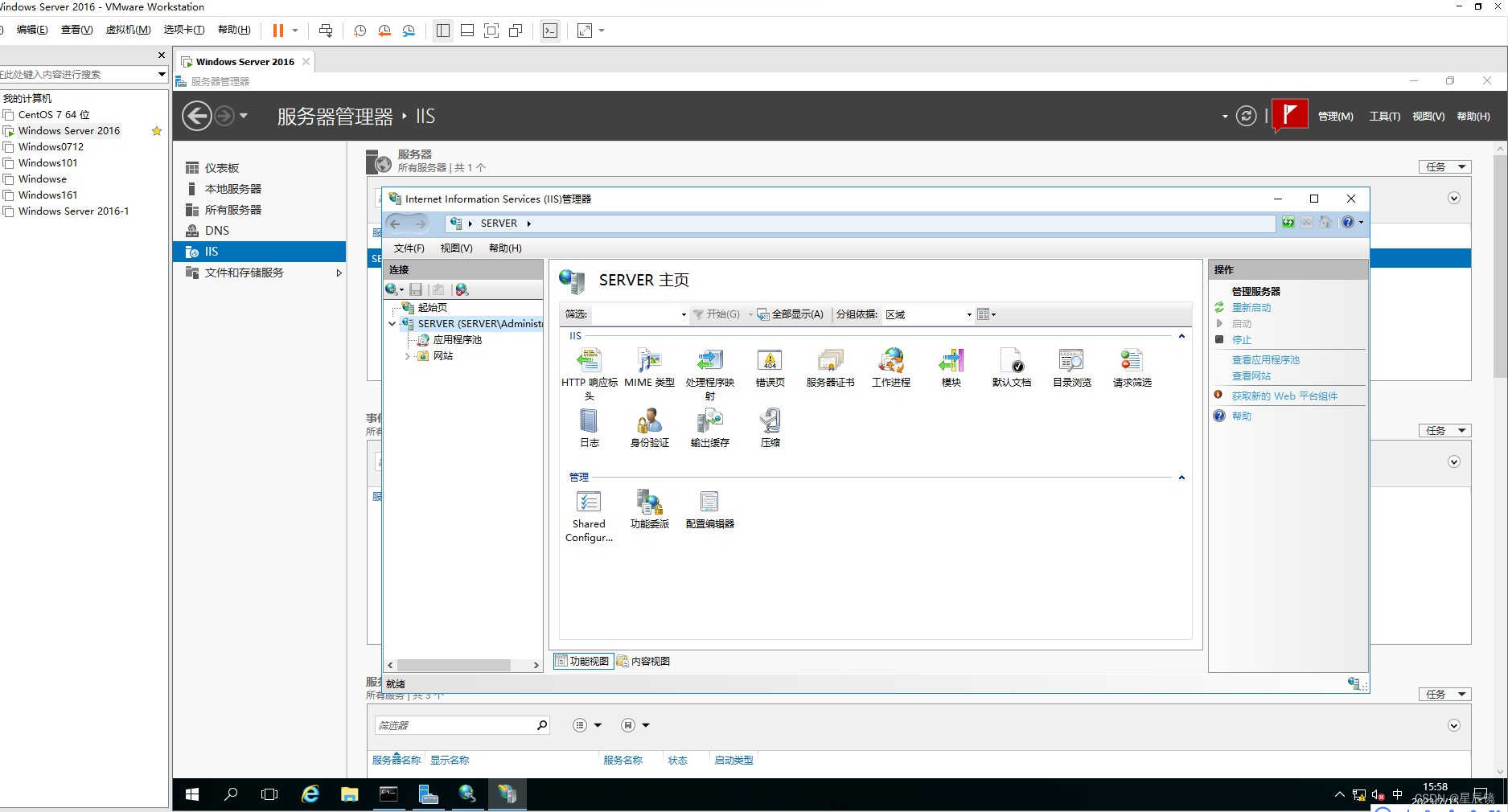Screen dimensions: 1508x812
Task: Select 起始页 in connections tree
Action: coord(432,308)
